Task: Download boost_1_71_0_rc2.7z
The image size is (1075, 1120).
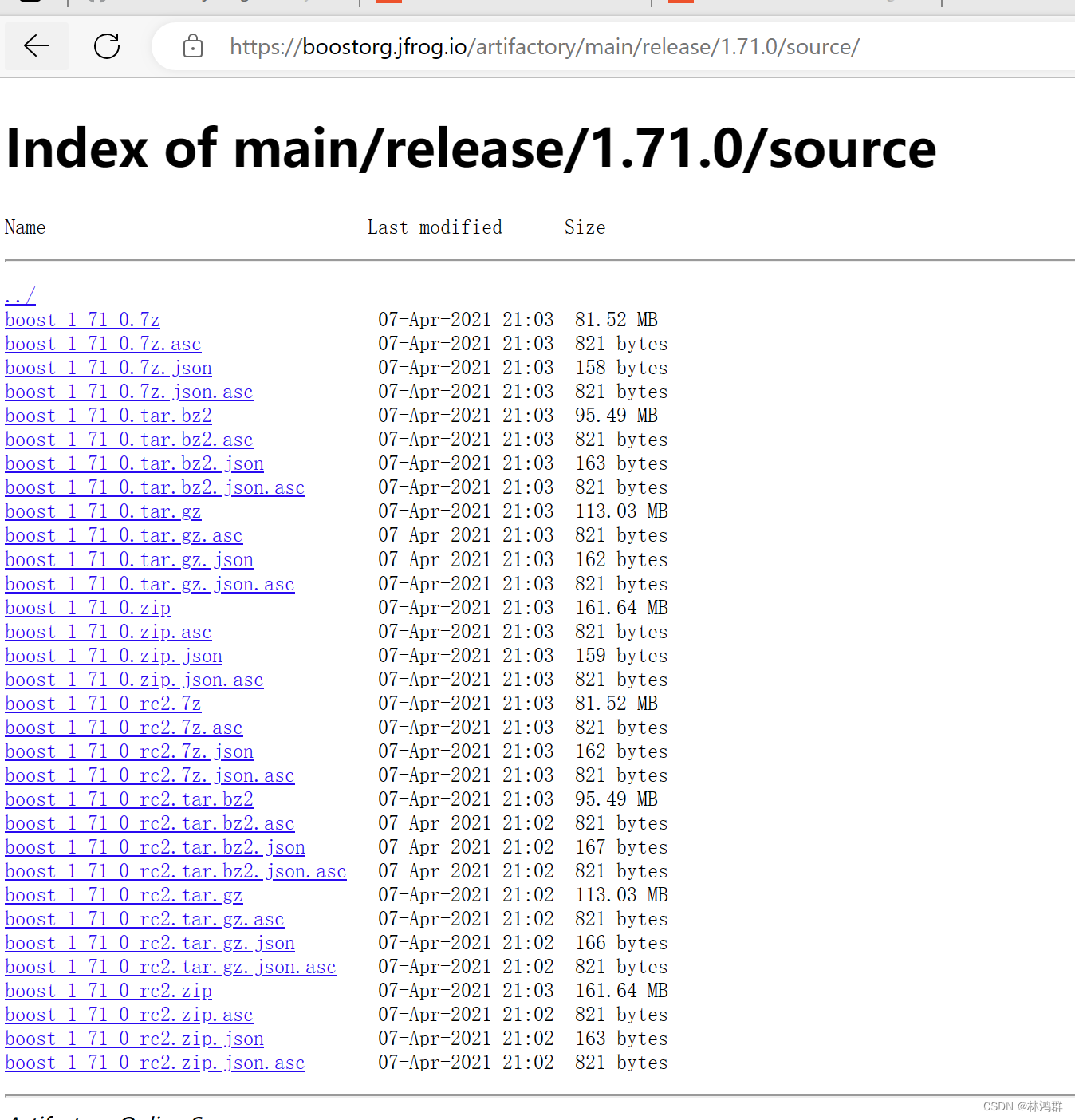Action: pyautogui.click(x=103, y=704)
